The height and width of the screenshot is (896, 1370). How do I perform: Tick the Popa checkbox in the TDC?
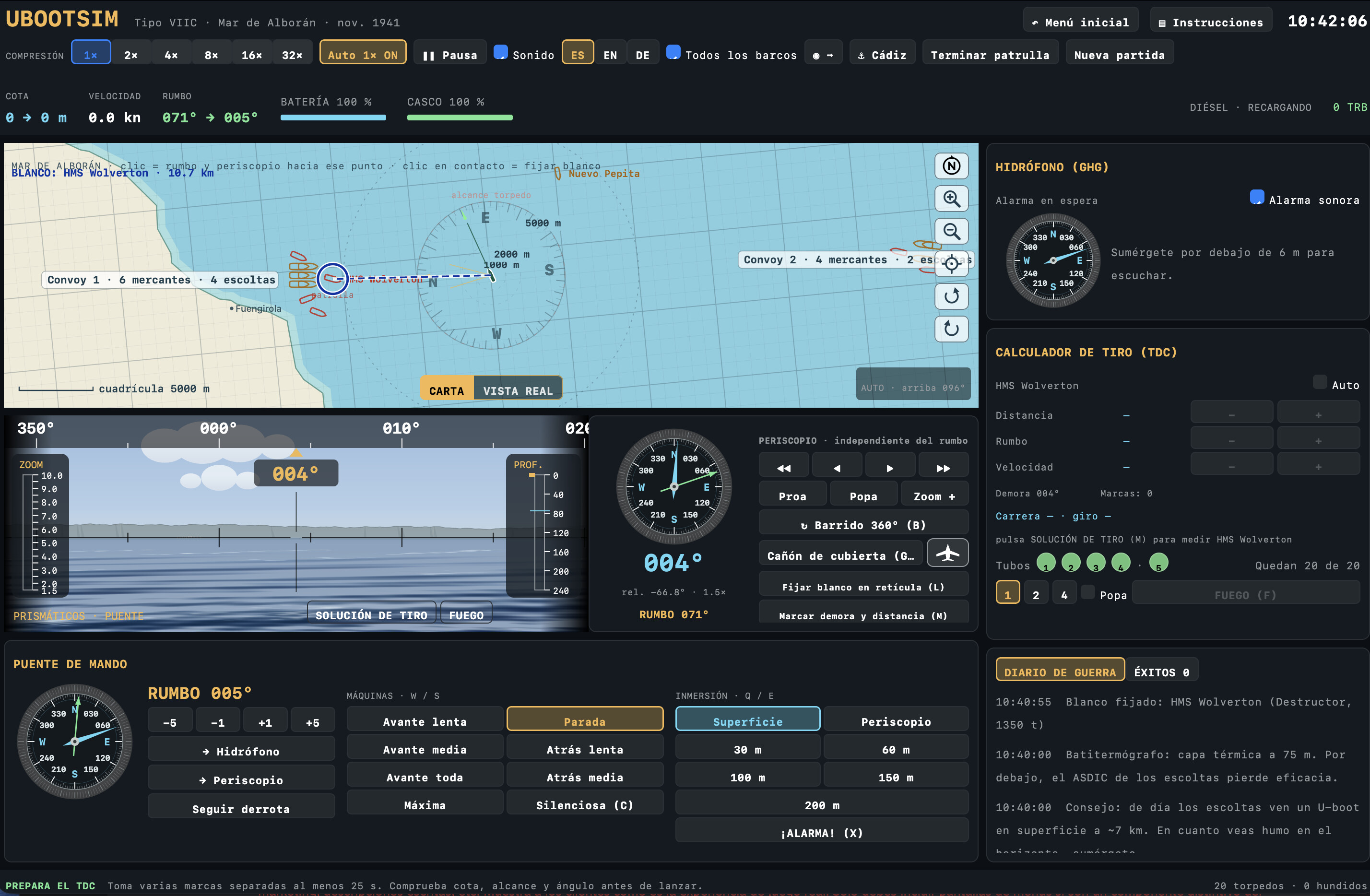point(1087,591)
